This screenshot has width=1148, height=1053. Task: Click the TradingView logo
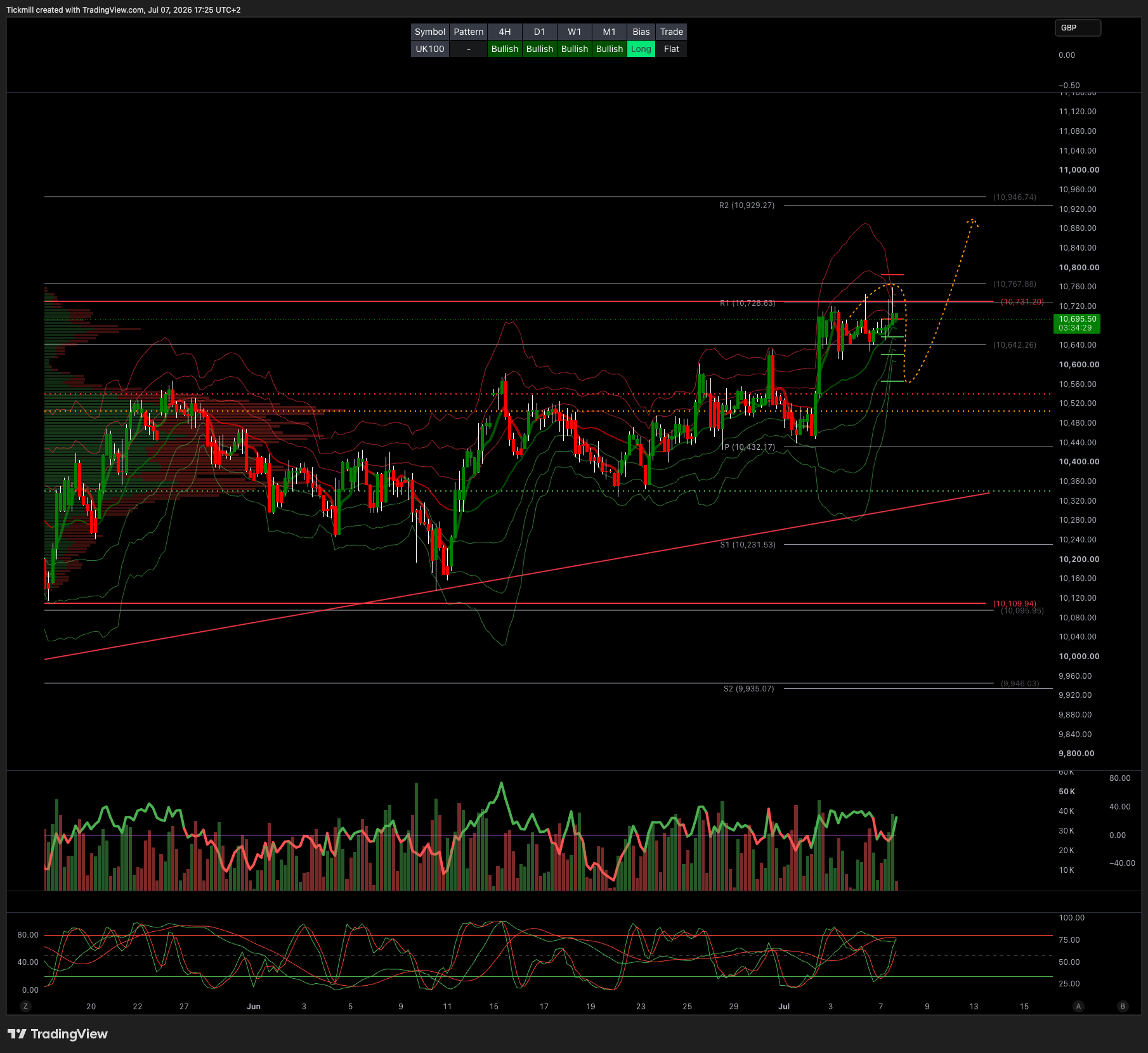(58, 1034)
